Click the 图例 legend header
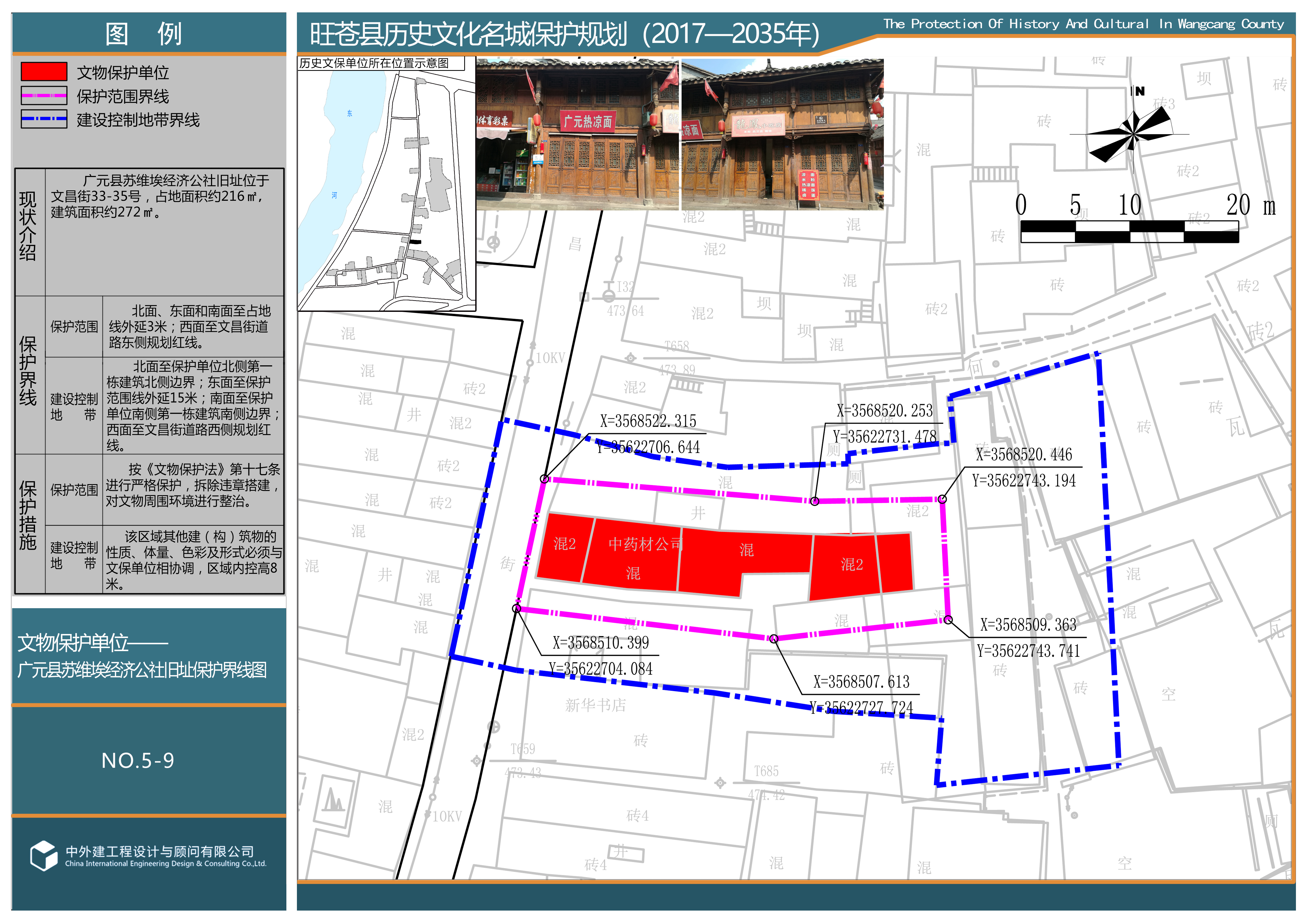 click(x=143, y=33)
